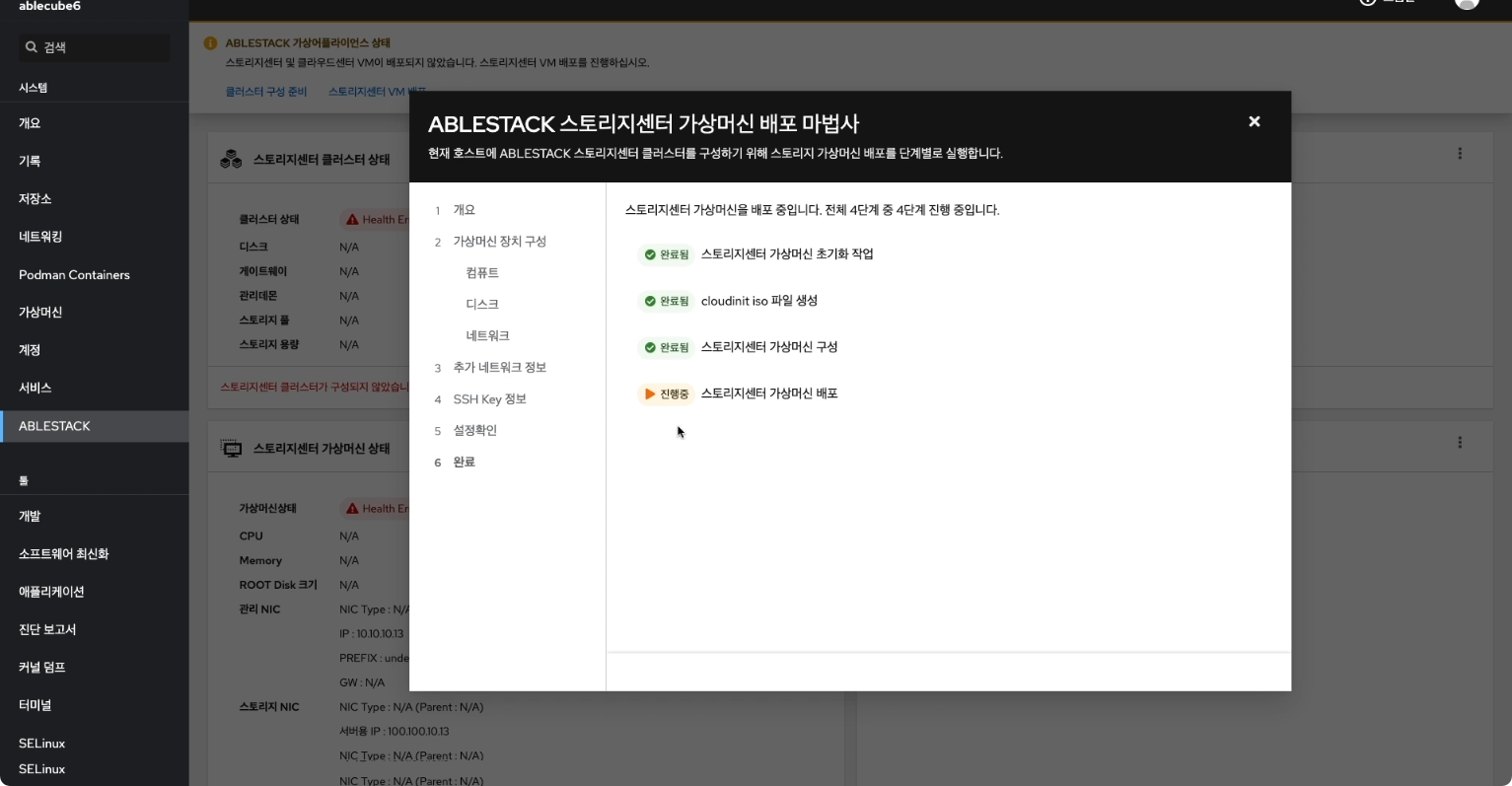
Task: Click the cluster icon beside 스토리지센터 클러스터 상태
Action: click(232, 160)
